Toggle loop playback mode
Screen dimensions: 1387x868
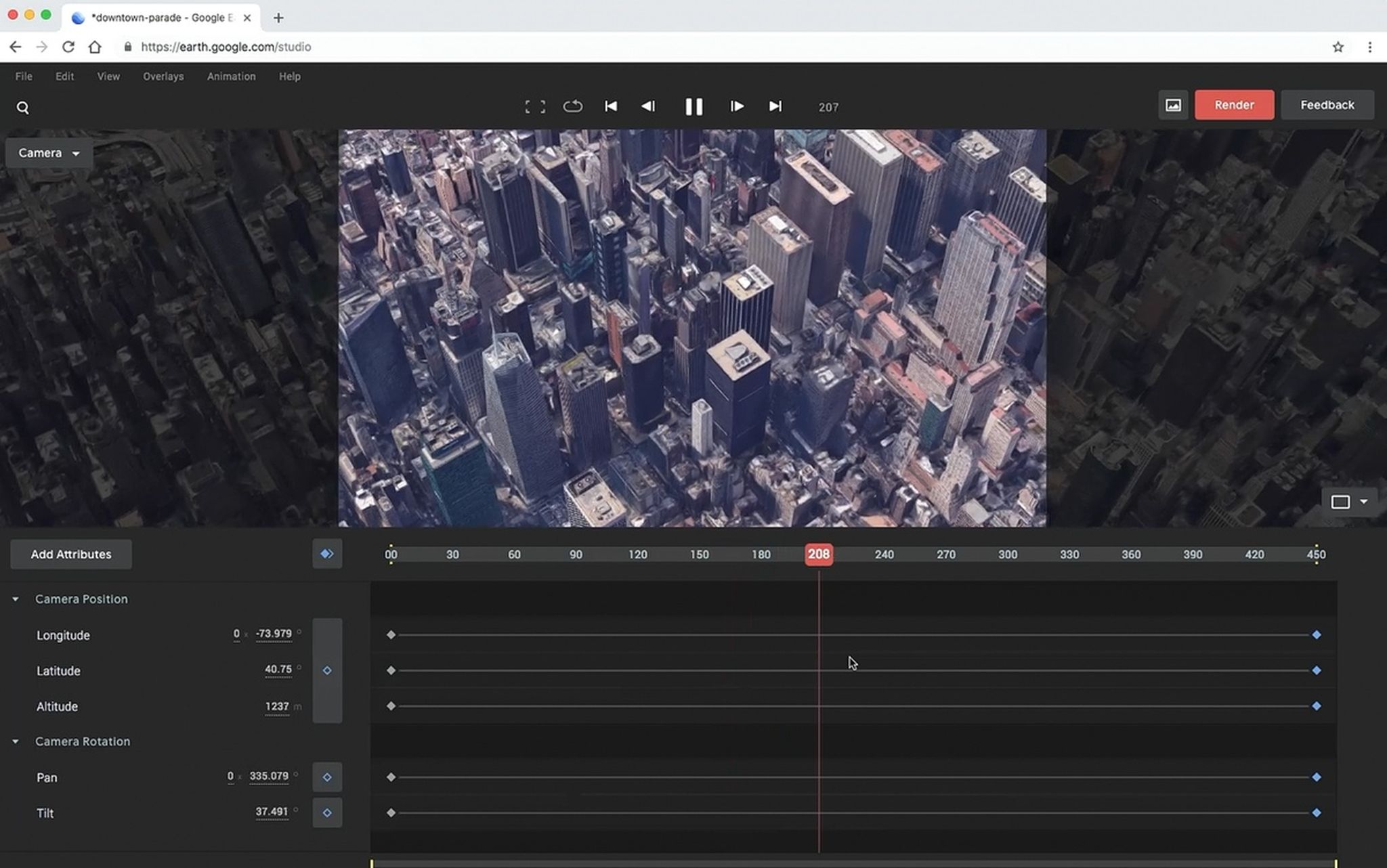pyautogui.click(x=572, y=106)
